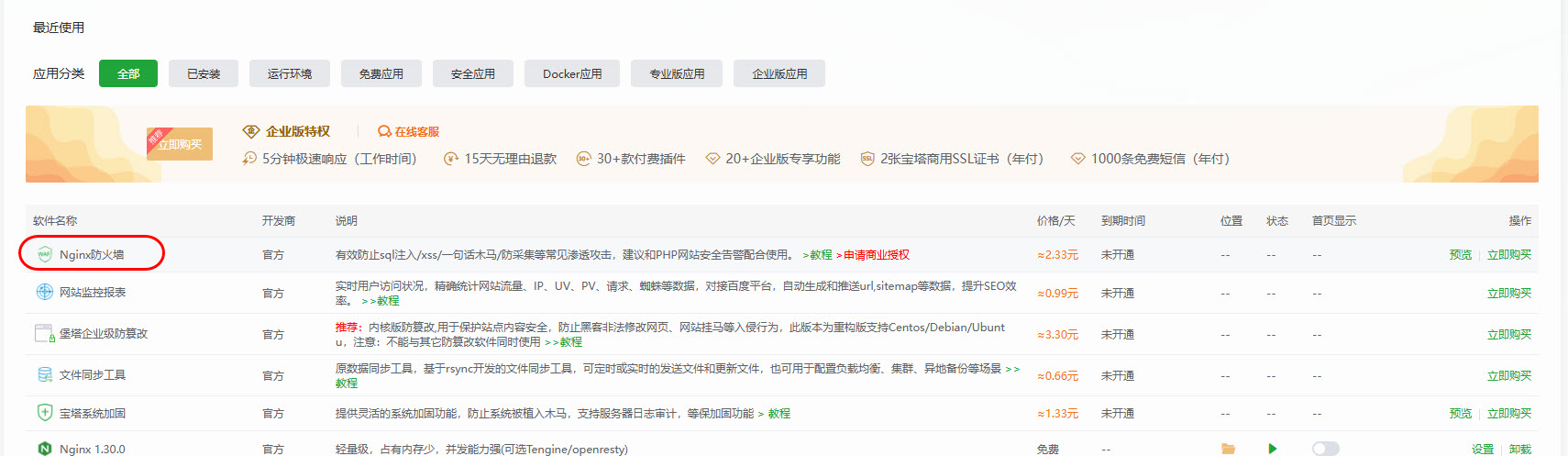Click the Nginx防火墙 software name
The height and width of the screenshot is (456, 1568).
click(92, 254)
